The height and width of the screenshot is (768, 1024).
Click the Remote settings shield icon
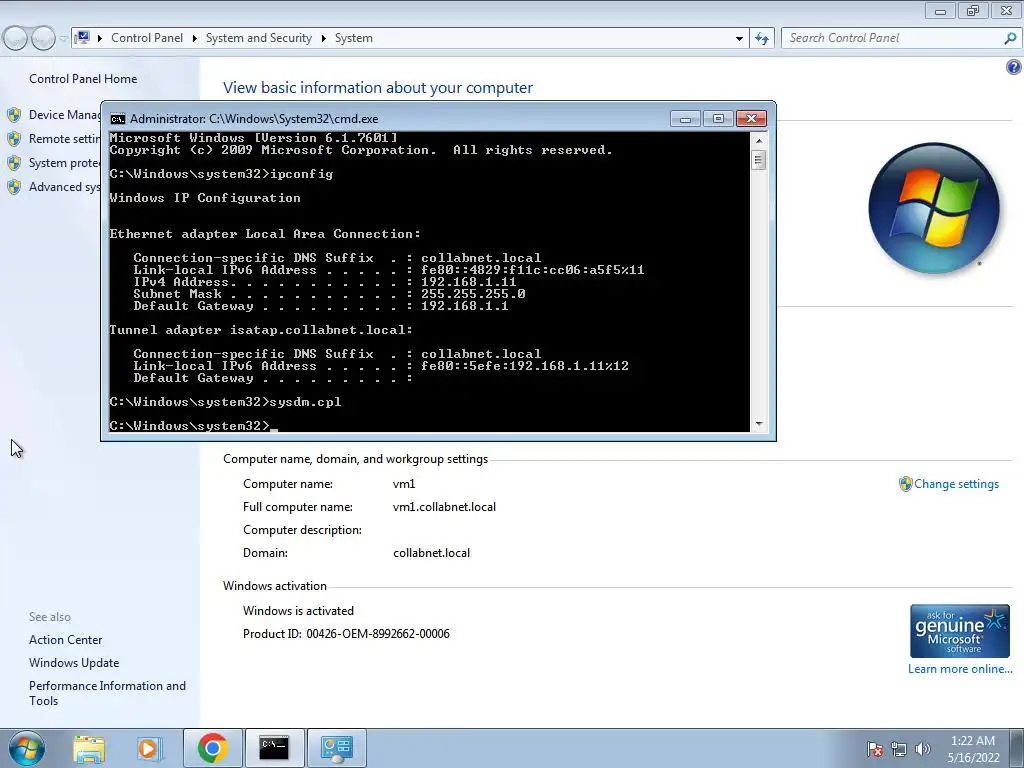tap(14, 139)
